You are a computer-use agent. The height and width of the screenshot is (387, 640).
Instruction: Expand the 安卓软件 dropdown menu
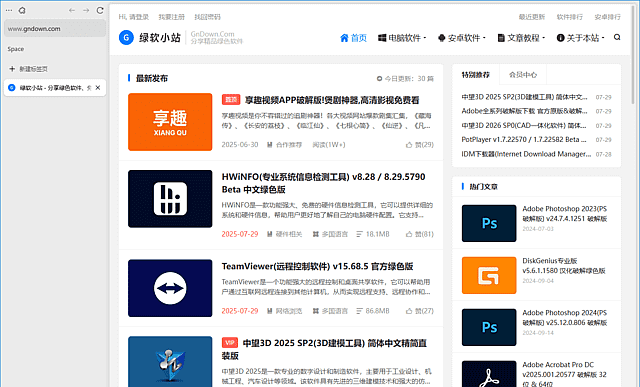point(462,38)
